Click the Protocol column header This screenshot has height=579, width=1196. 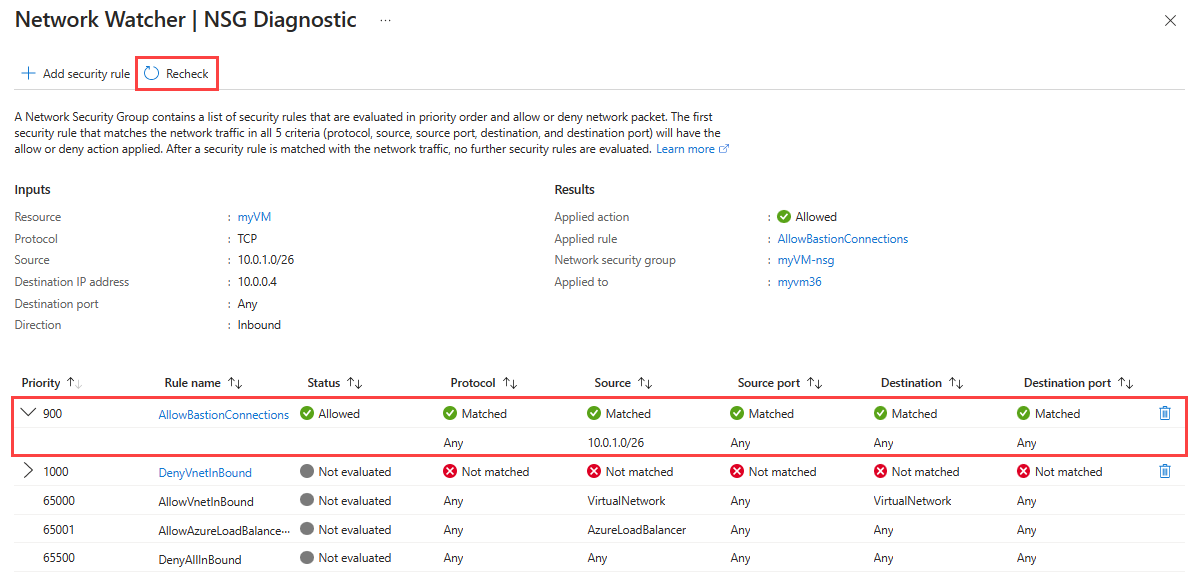coord(473,383)
